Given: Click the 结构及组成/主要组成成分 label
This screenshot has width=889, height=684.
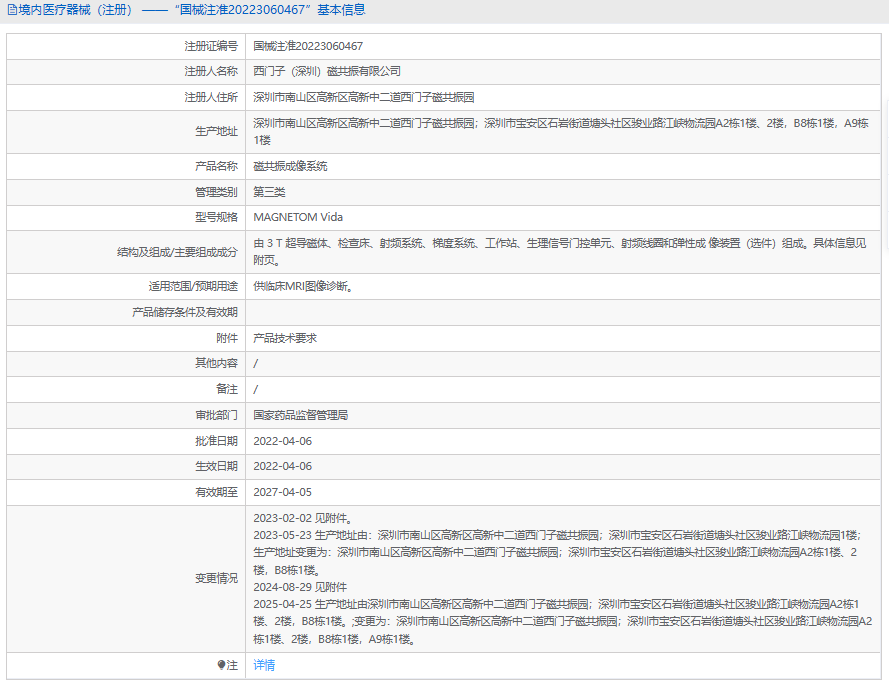Looking at the screenshot, I should point(177,252).
